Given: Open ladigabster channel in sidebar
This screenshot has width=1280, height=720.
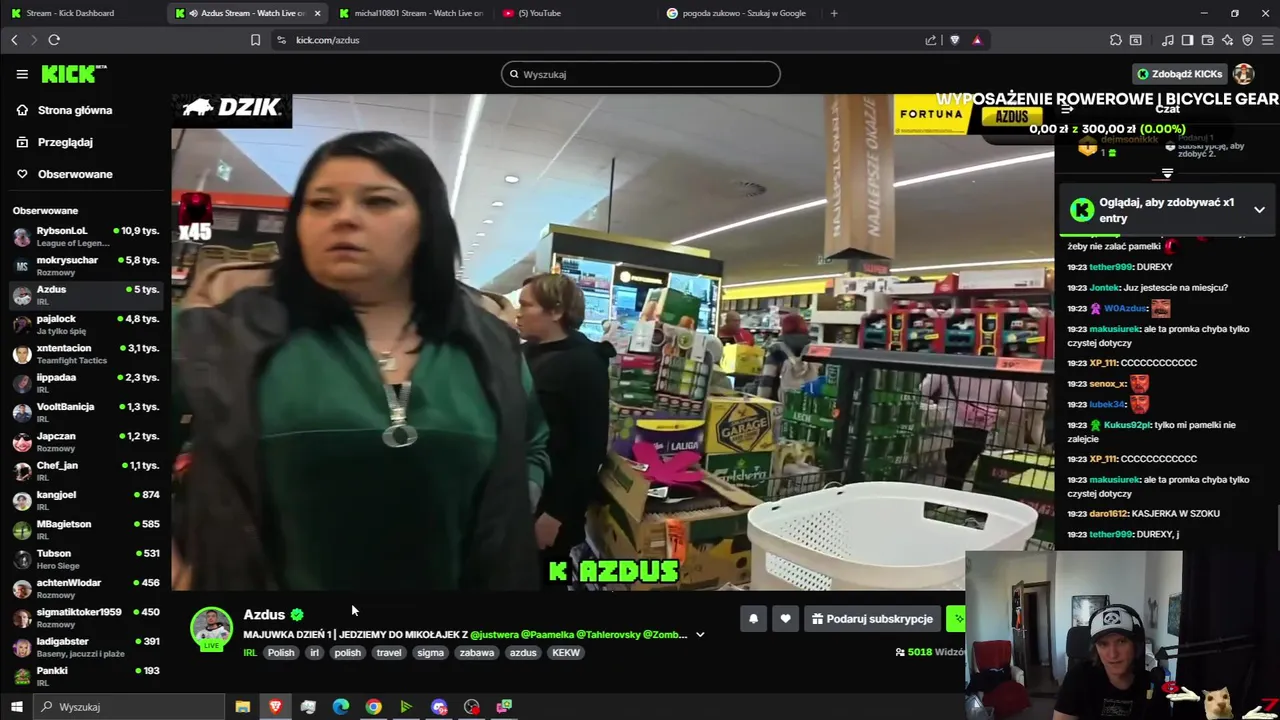Looking at the screenshot, I should pyautogui.click(x=85, y=646).
